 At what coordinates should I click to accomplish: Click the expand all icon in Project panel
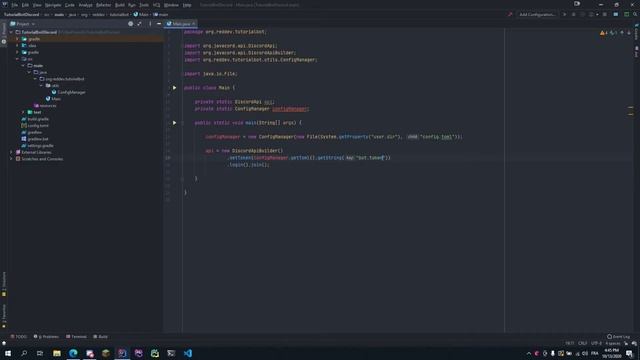[140, 24]
